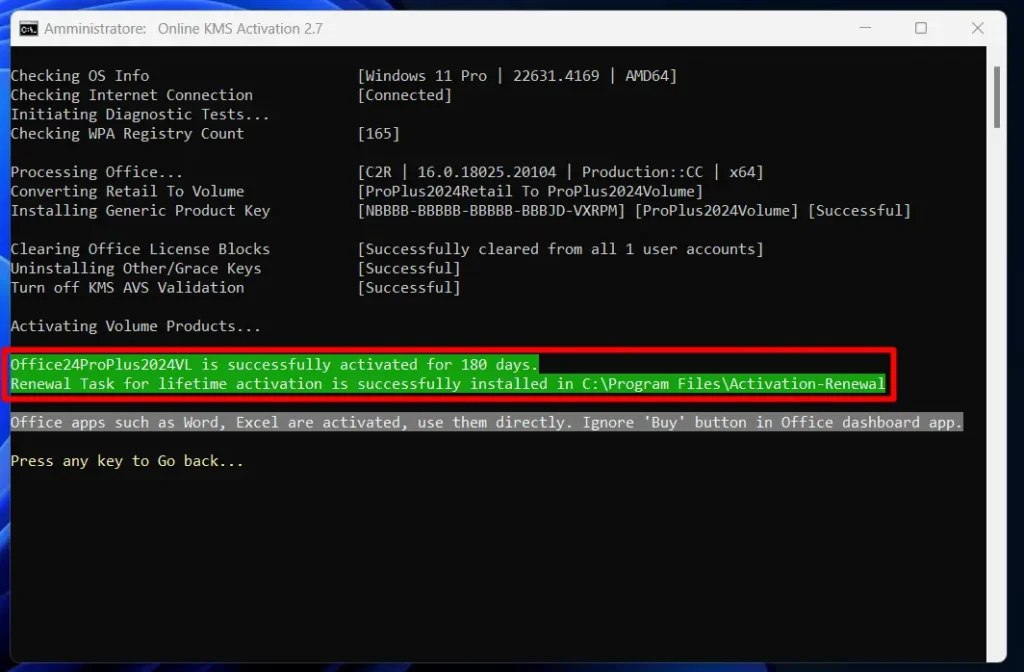
Task: Click the command prompt icon in title bar
Action: point(28,29)
